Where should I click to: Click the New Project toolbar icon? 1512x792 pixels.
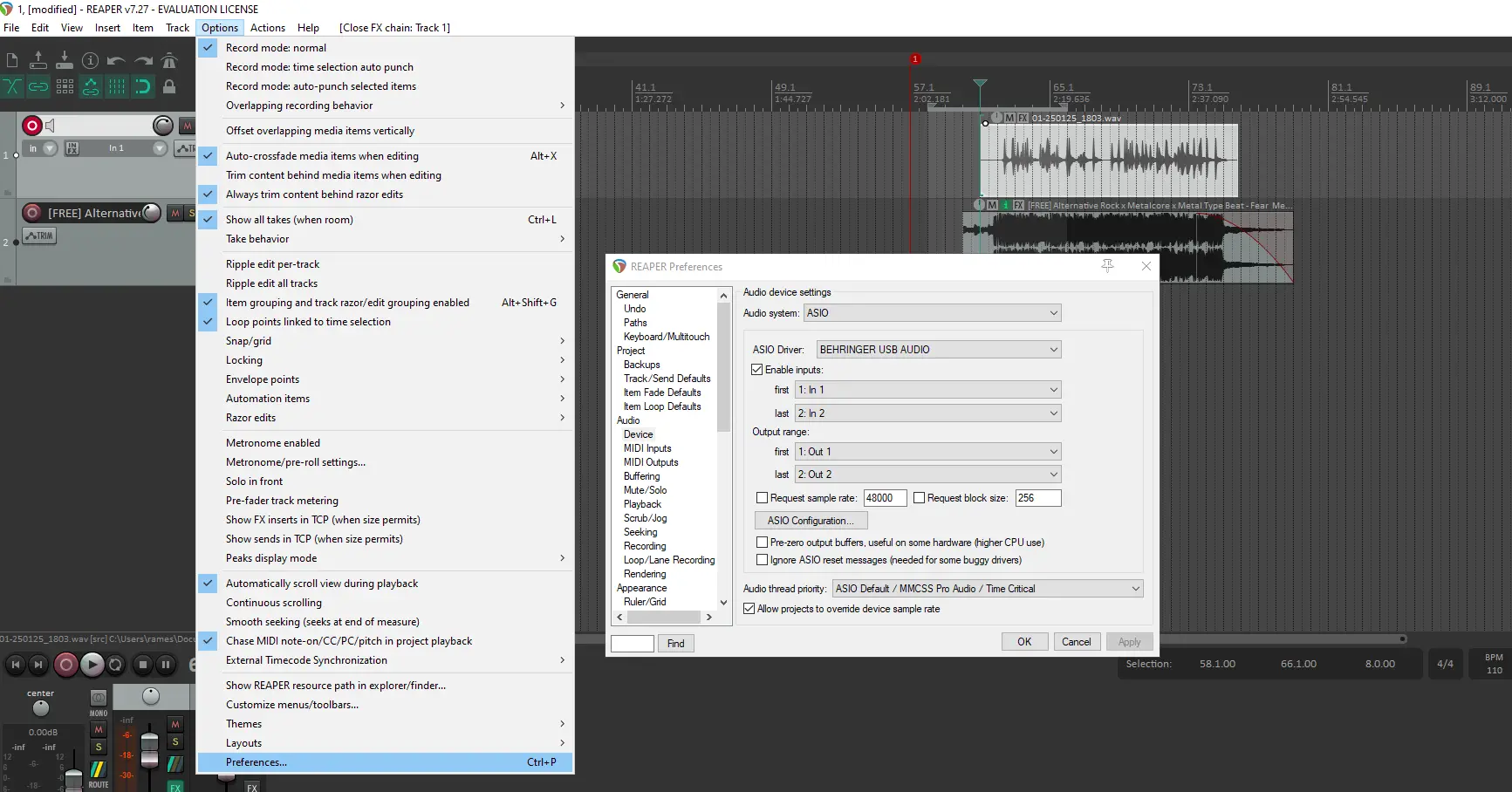(12, 60)
